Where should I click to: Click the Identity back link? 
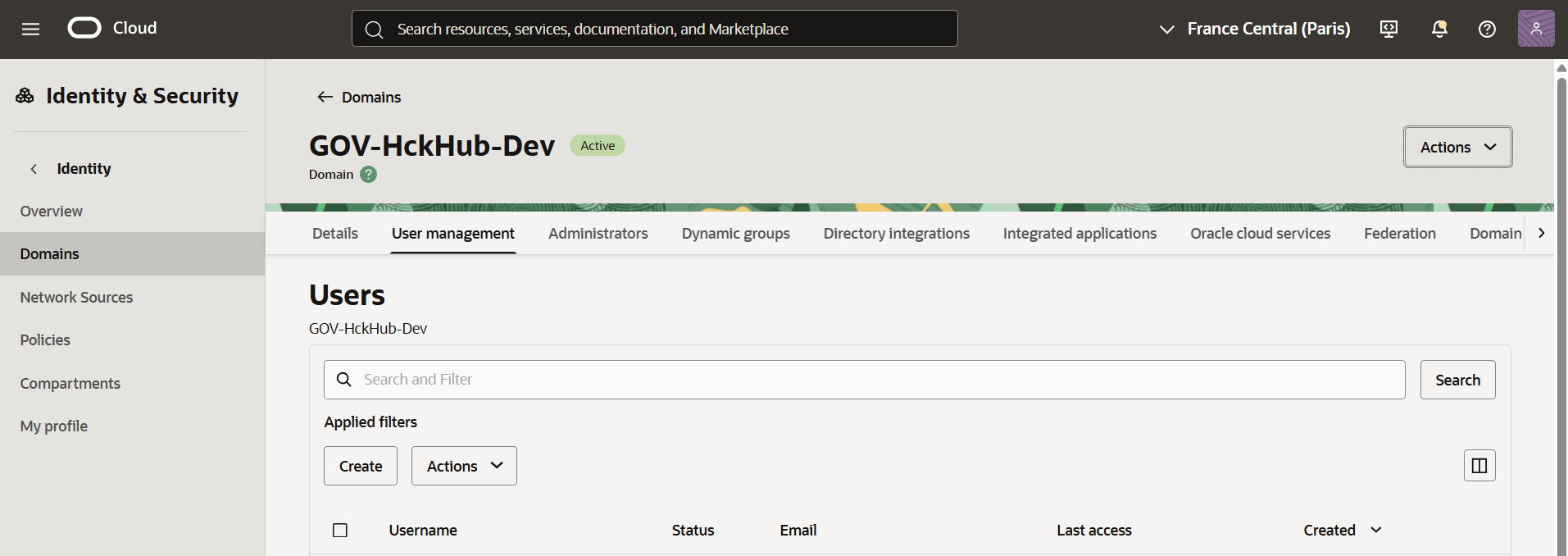tap(84, 169)
